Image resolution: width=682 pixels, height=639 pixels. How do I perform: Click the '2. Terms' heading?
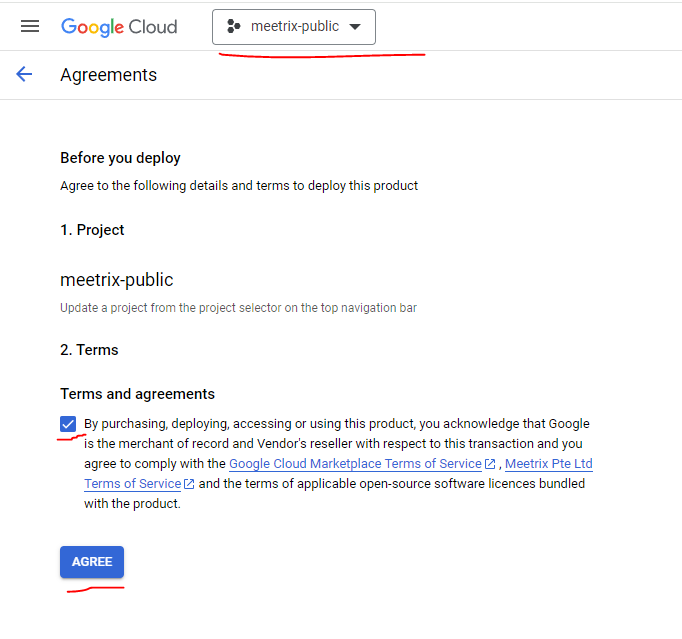[89, 350]
